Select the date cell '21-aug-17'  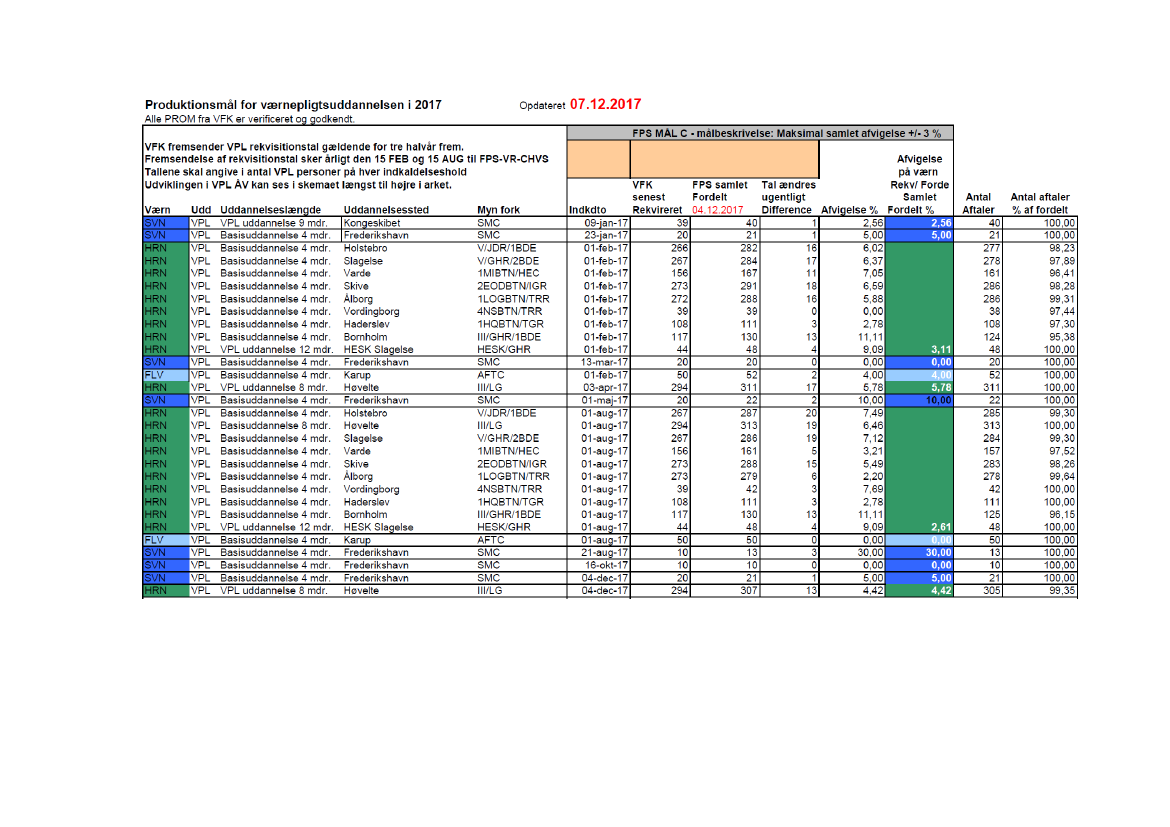605,553
